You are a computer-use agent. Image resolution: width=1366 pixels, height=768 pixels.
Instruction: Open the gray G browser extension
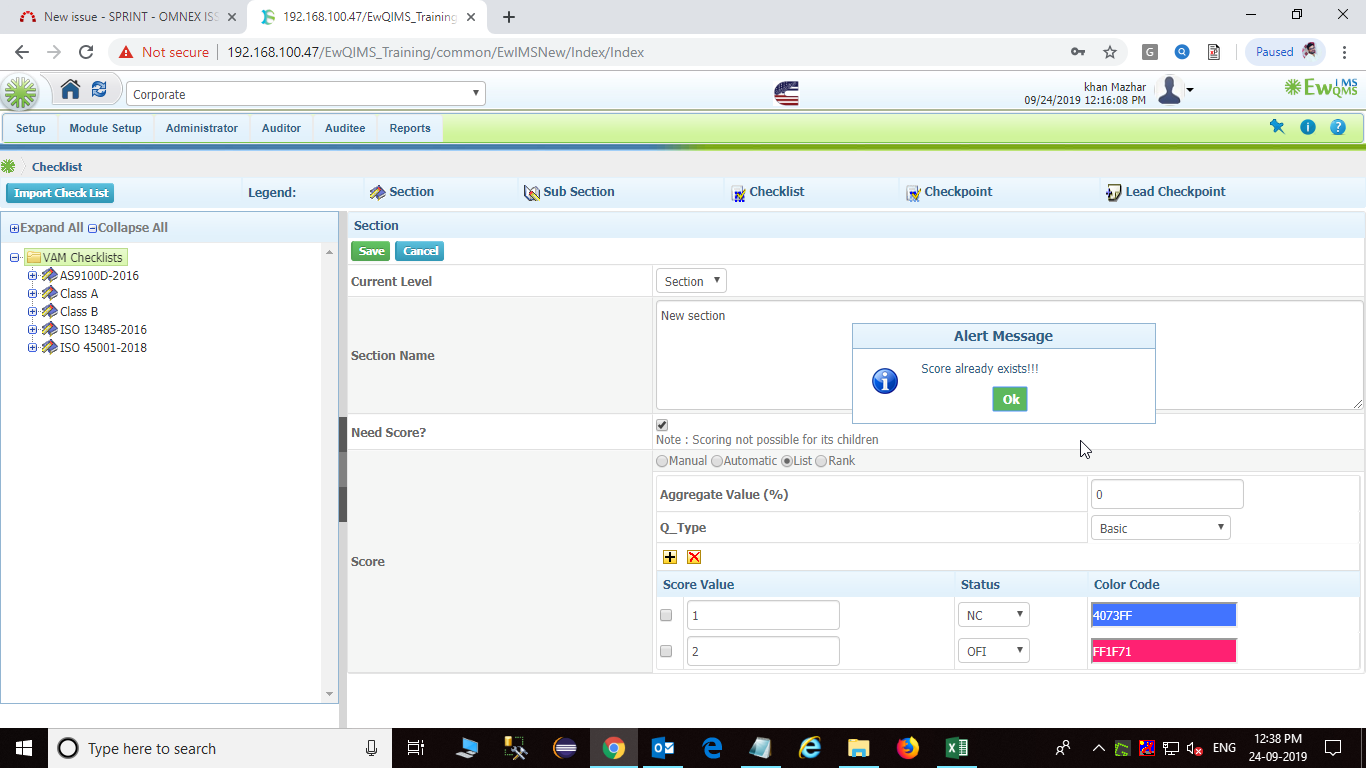1150,52
